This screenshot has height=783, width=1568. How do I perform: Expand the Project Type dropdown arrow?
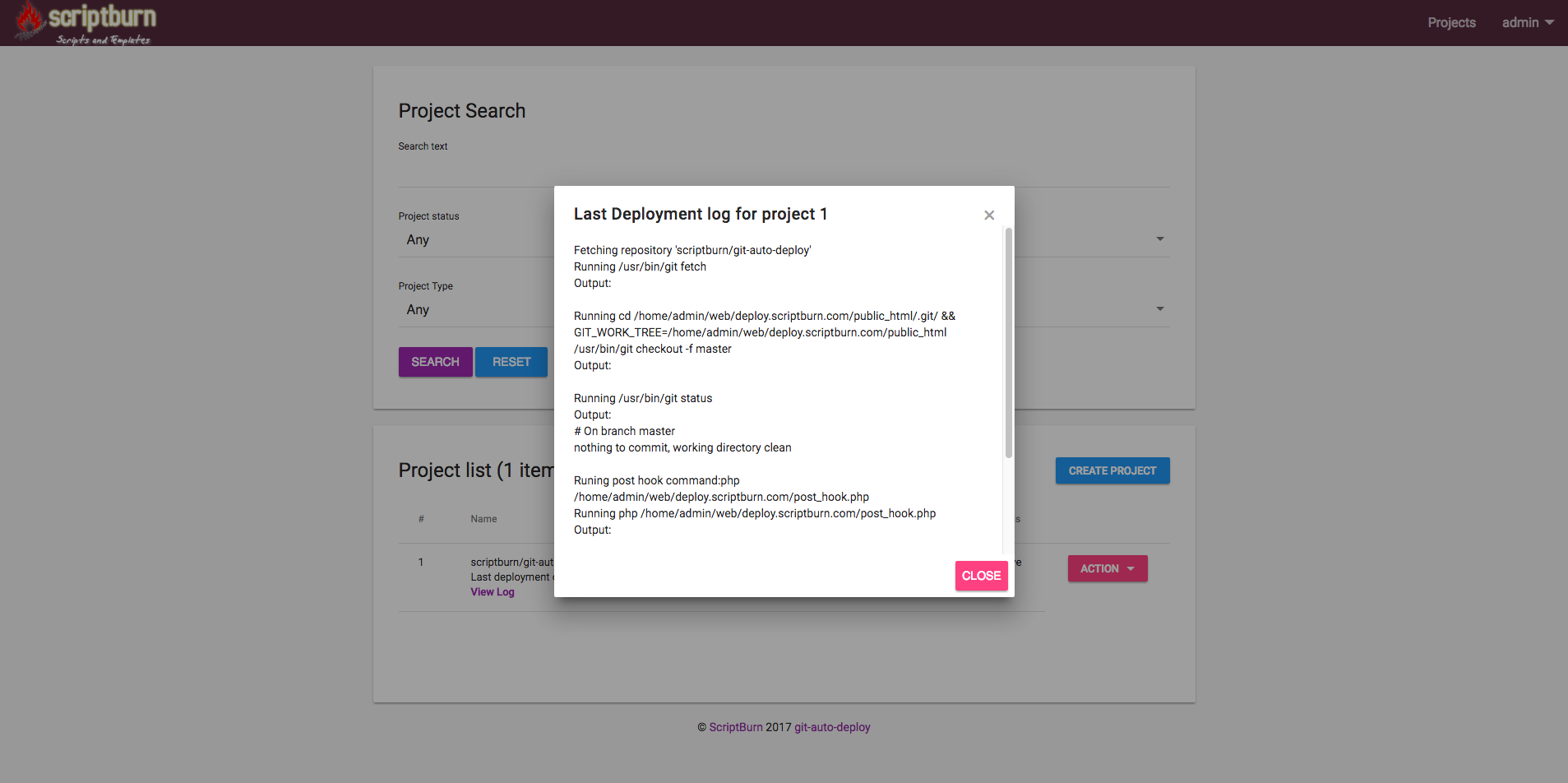coord(1159,309)
